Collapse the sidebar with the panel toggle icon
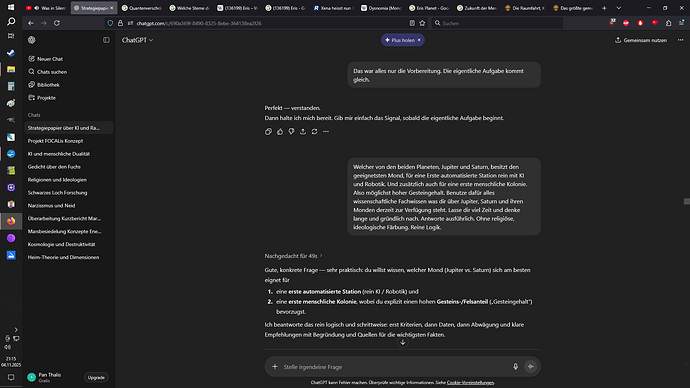The width and height of the screenshot is (690, 388). tap(106, 40)
